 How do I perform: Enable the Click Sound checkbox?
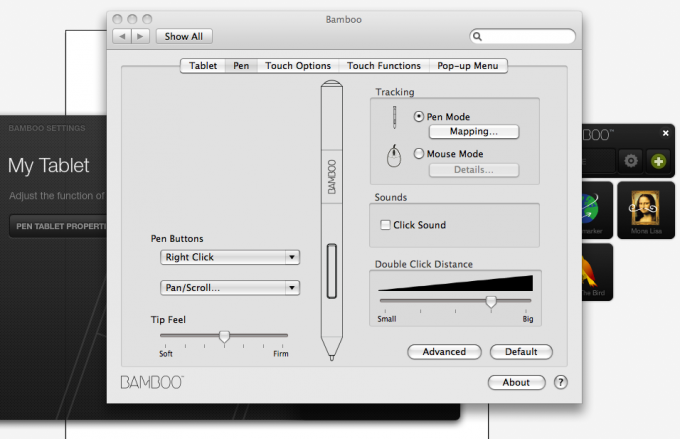[x=385, y=225]
